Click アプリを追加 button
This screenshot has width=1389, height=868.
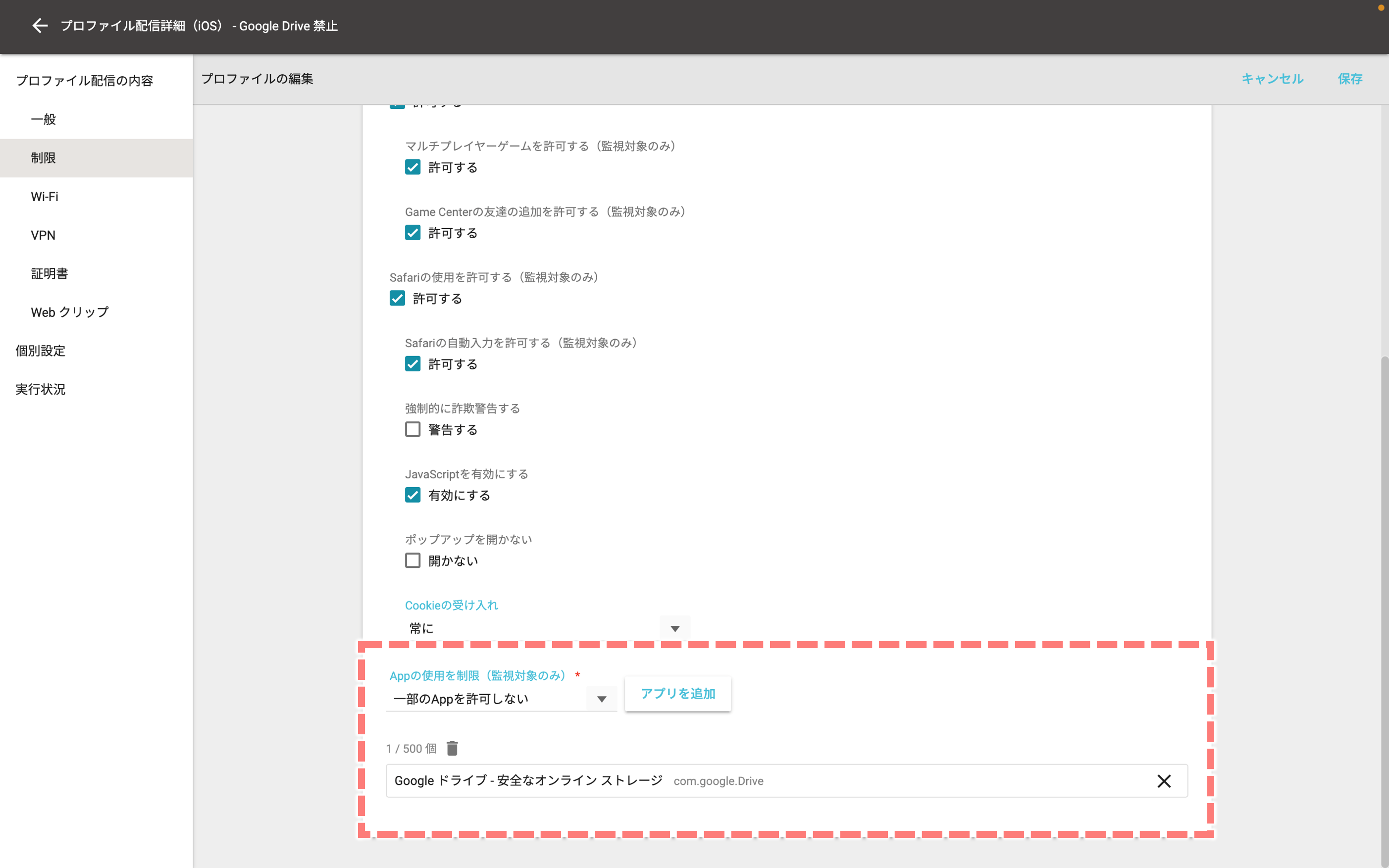click(x=678, y=694)
